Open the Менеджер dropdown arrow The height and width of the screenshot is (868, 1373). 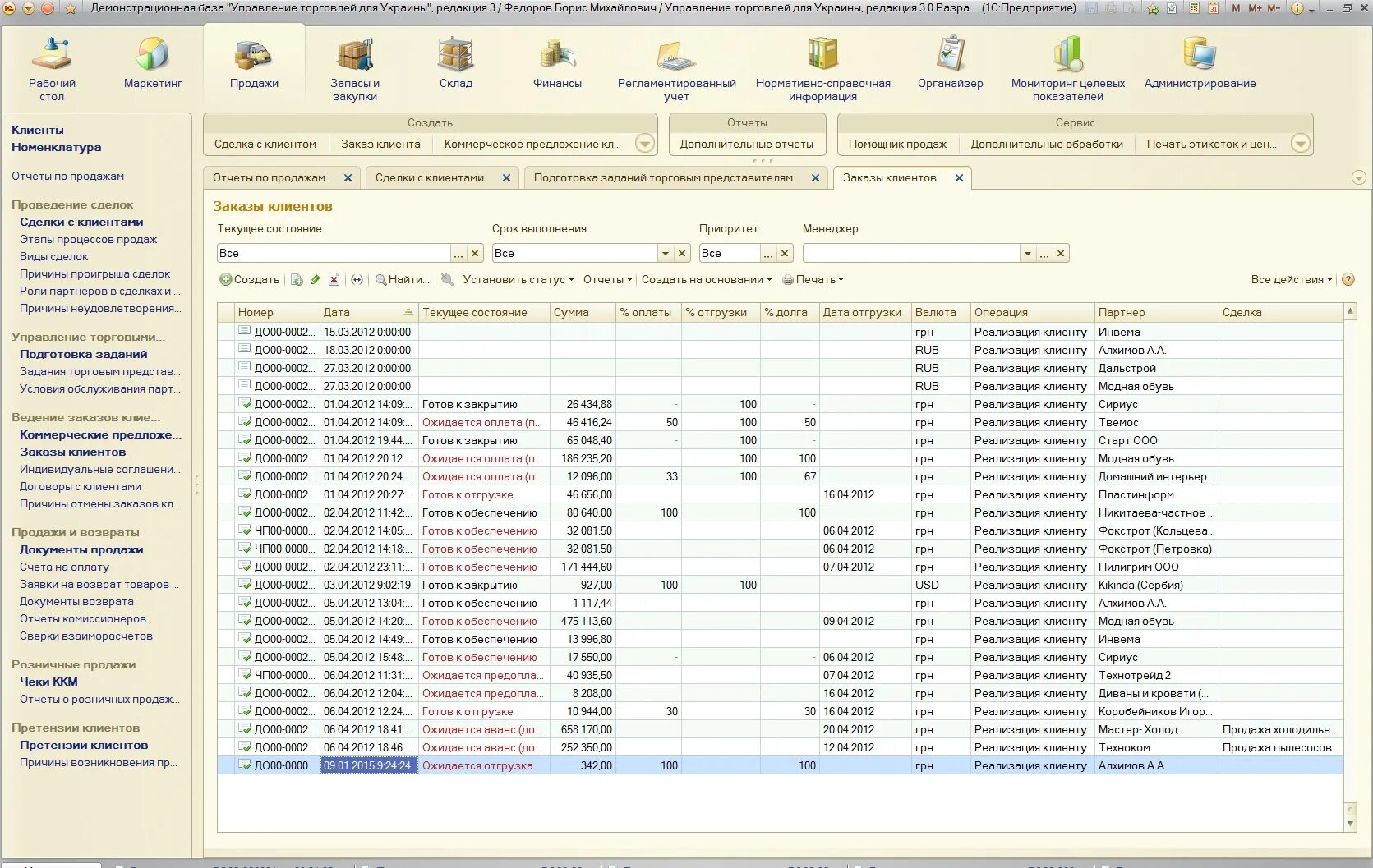(x=1028, y=254)
